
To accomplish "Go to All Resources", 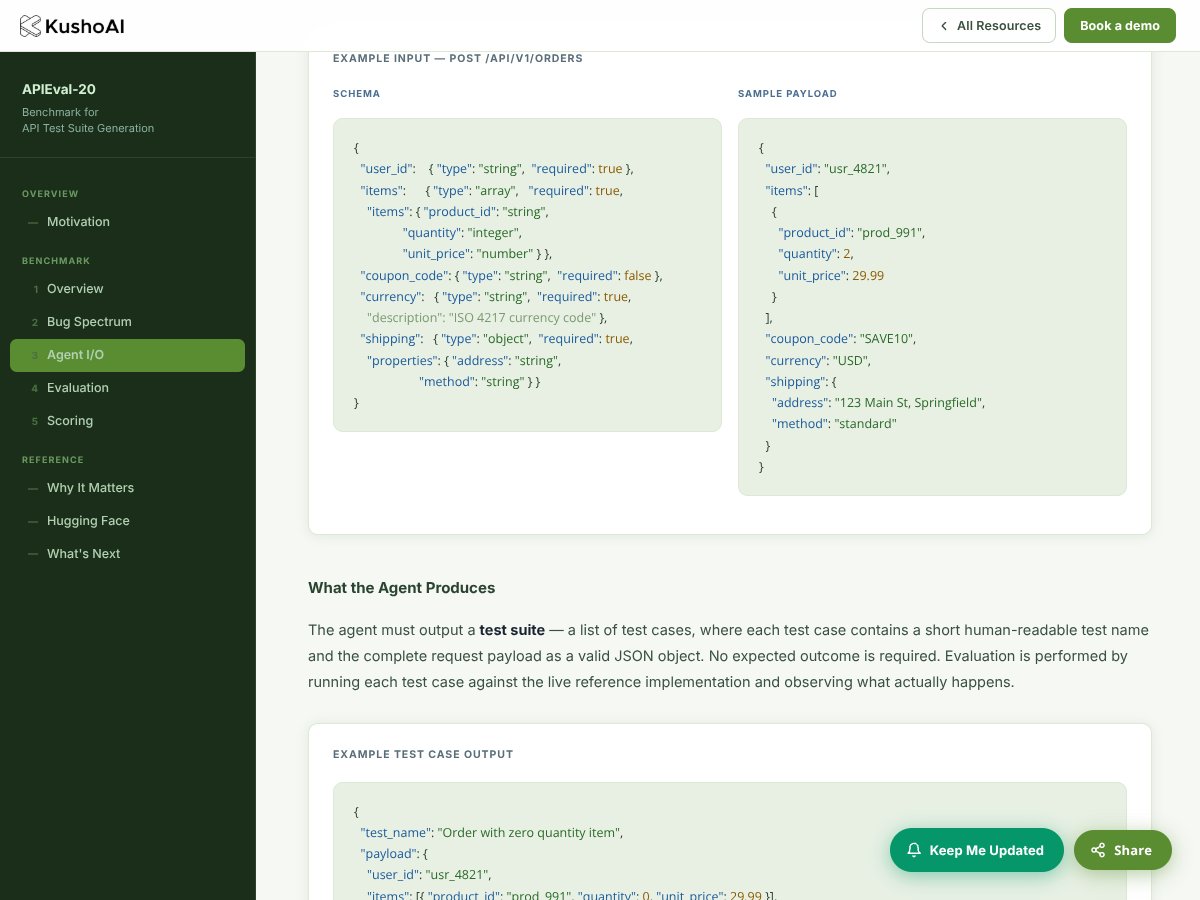I will (989, 26).
